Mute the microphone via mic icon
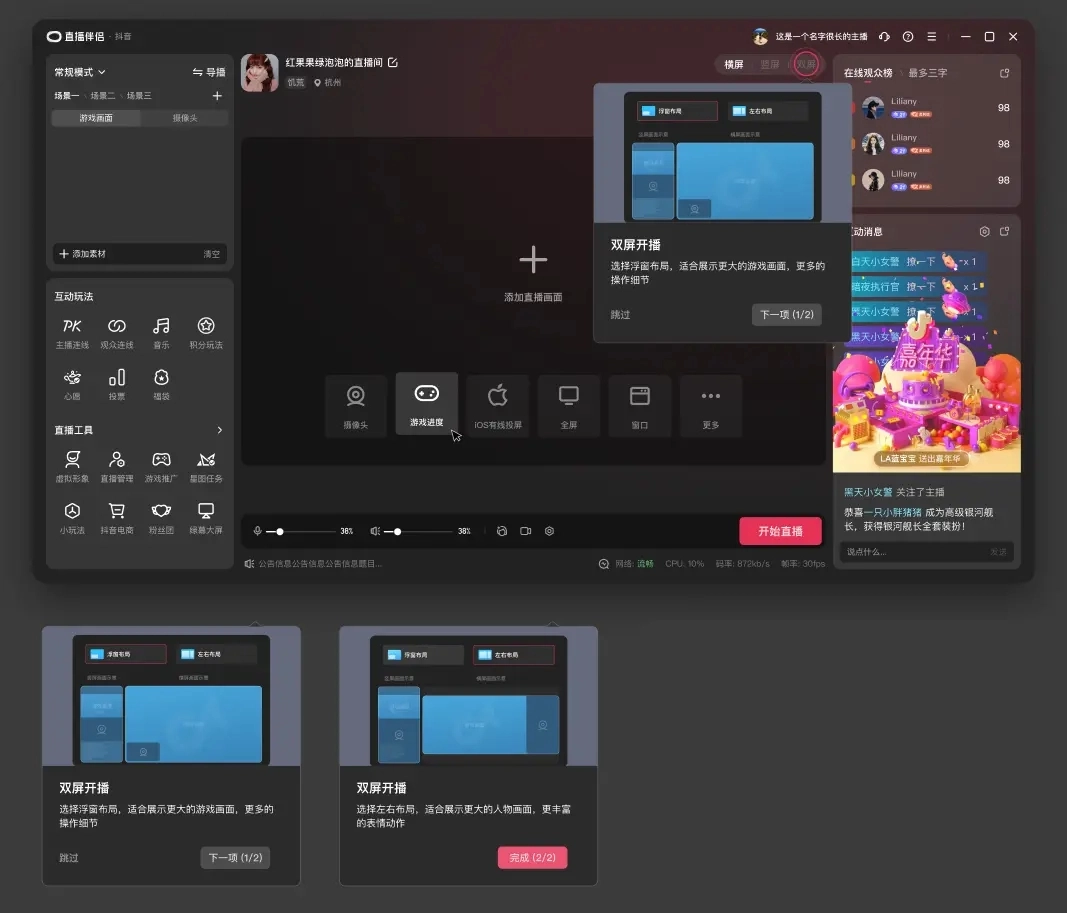Viewport: 1067px width, 913px height. tap(257, 531)
